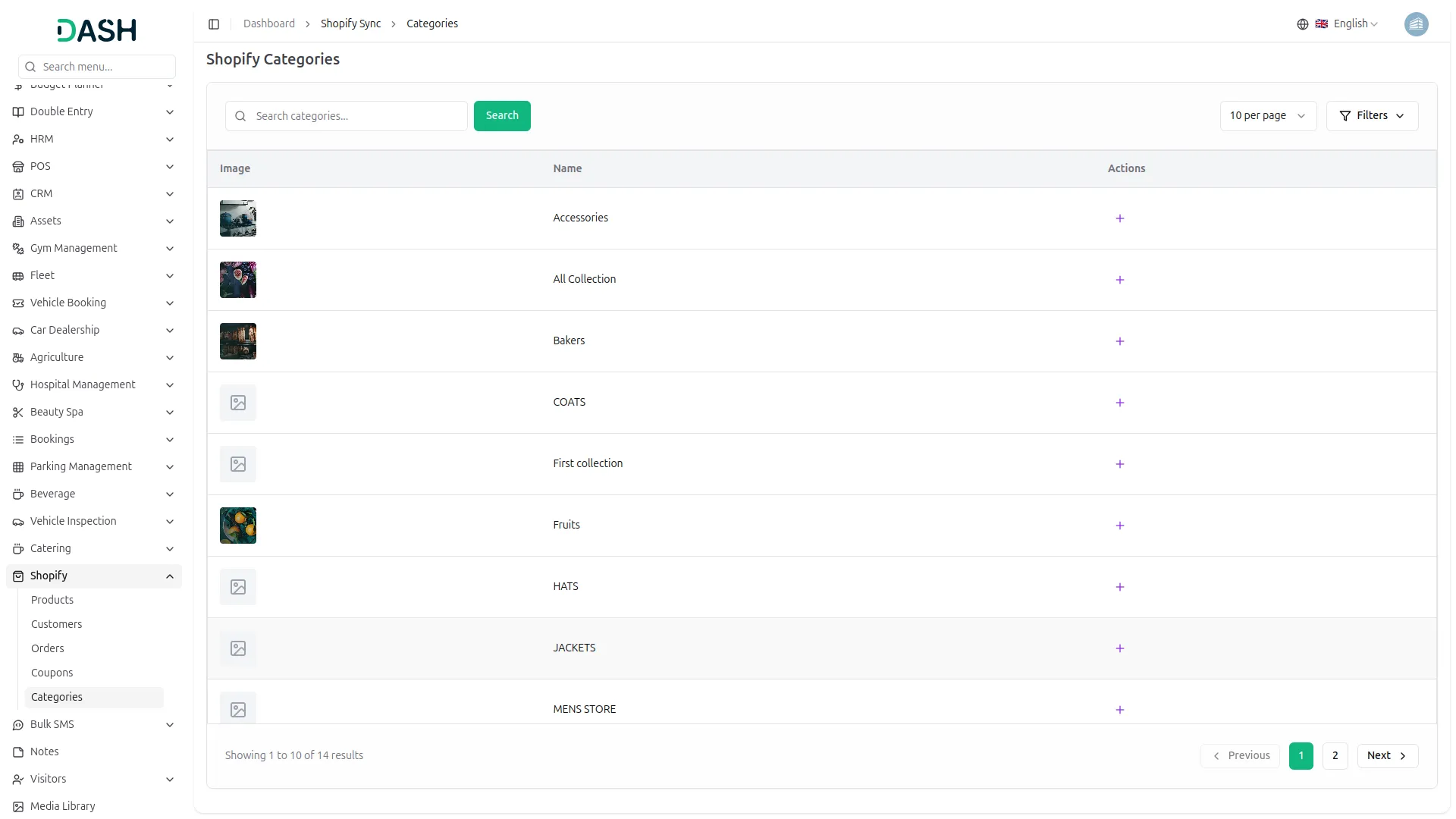Open the globe language icon
1456x819 pixels.
coord(1302,24)
